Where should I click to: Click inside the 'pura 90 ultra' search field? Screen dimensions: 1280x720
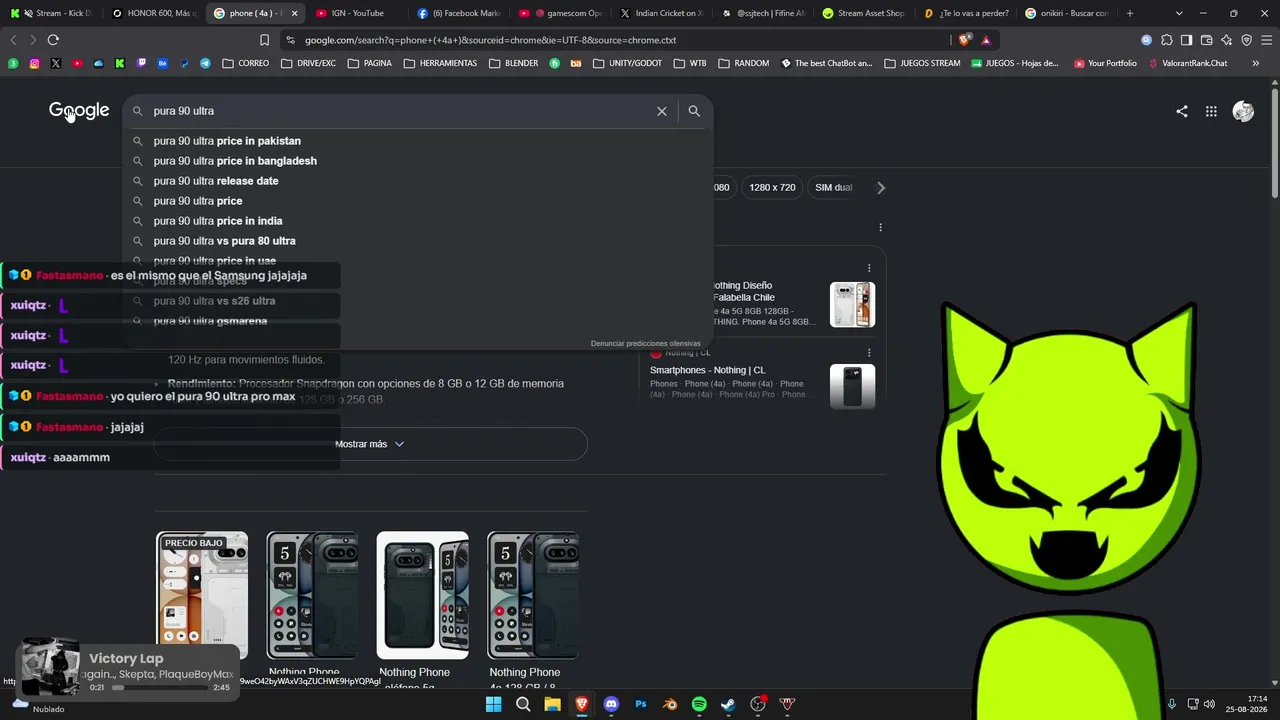400,111
